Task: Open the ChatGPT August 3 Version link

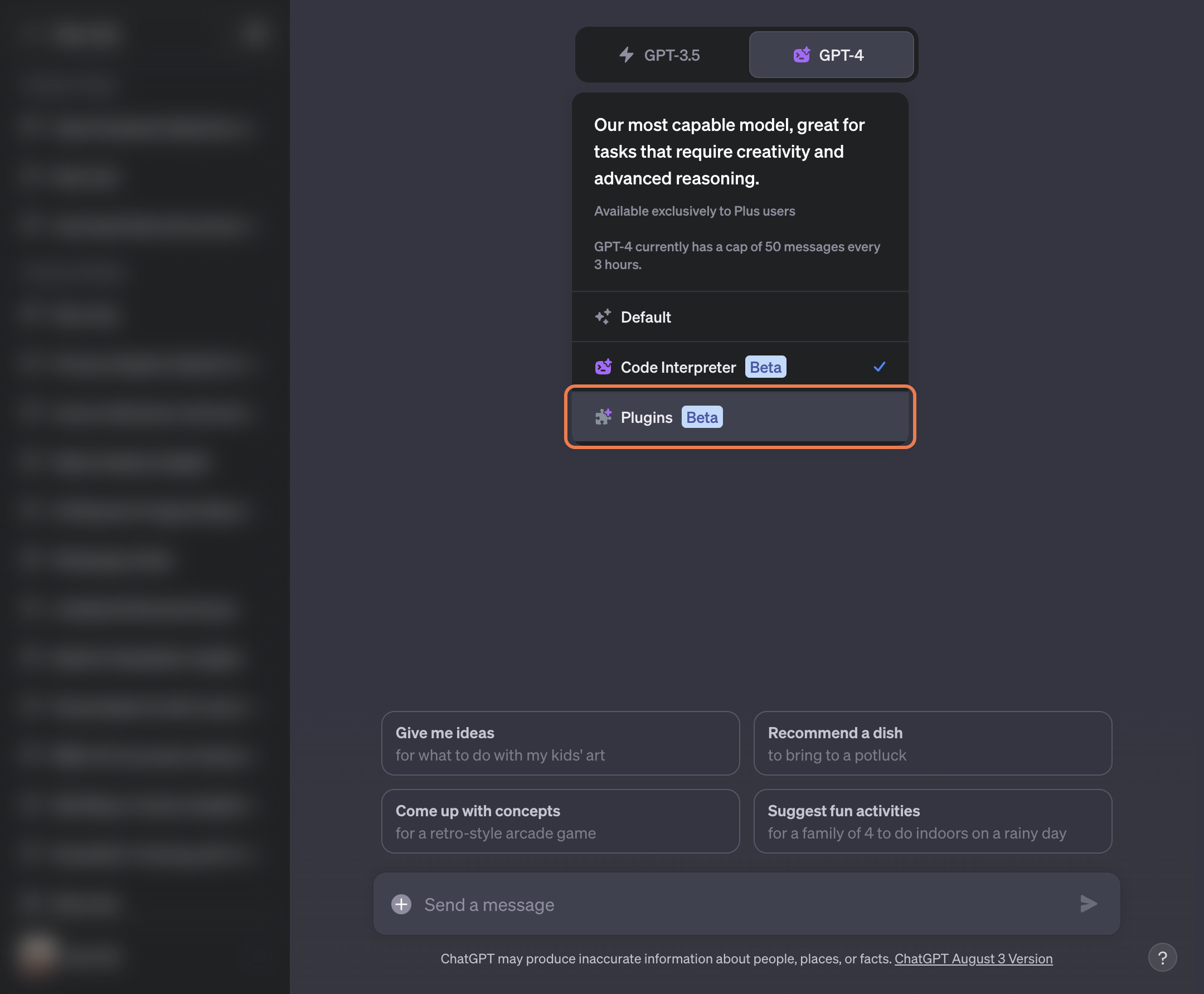Action: (x=973, y=958)
